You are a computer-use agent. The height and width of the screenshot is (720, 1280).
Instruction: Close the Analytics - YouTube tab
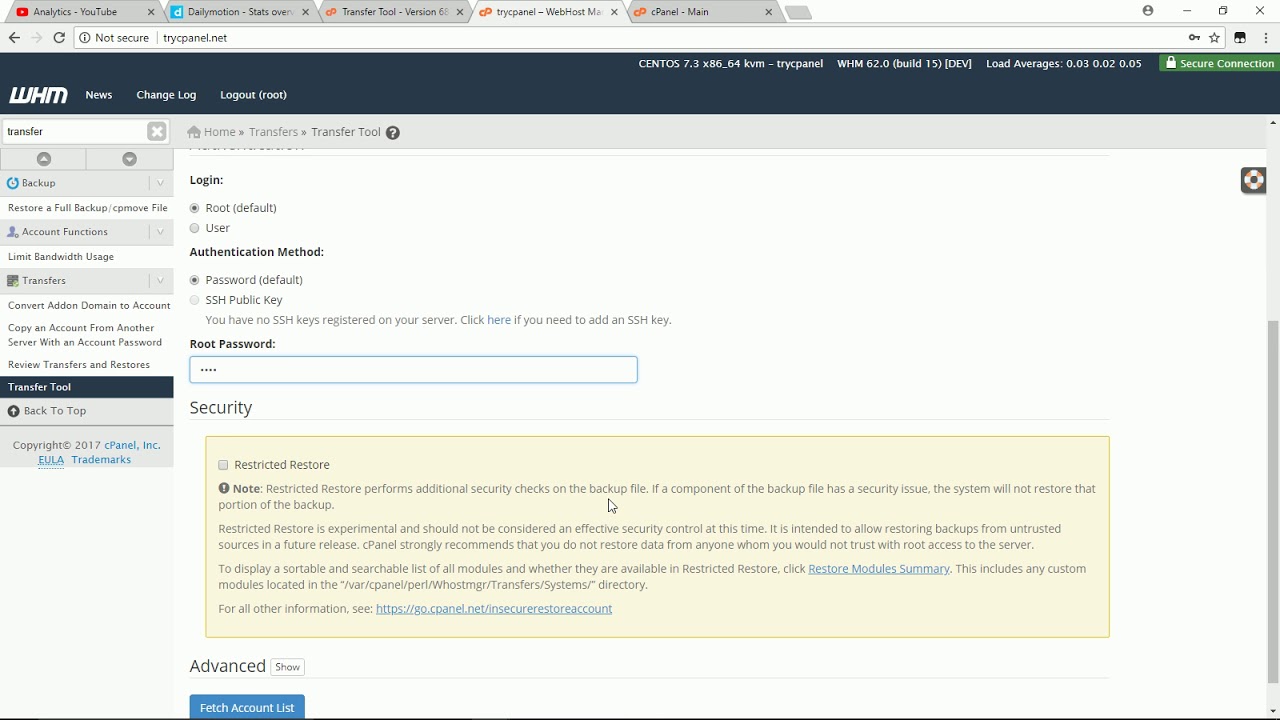coord(152,12)
